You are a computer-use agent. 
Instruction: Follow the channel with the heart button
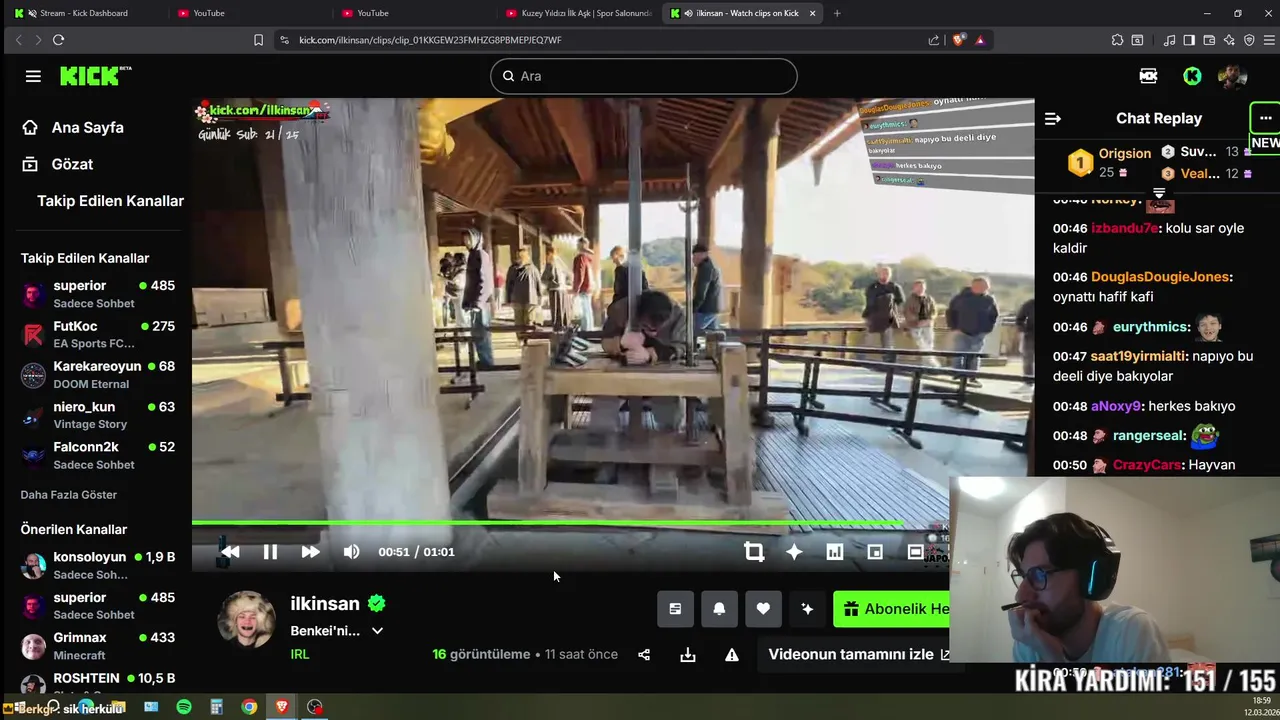763,609
